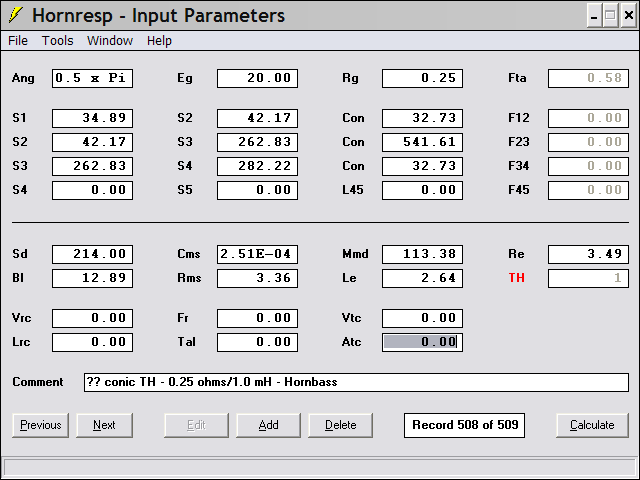The image size is (640, 480).
Task: Click the Fta field showing 0.58
Action: tap(588, 78)
